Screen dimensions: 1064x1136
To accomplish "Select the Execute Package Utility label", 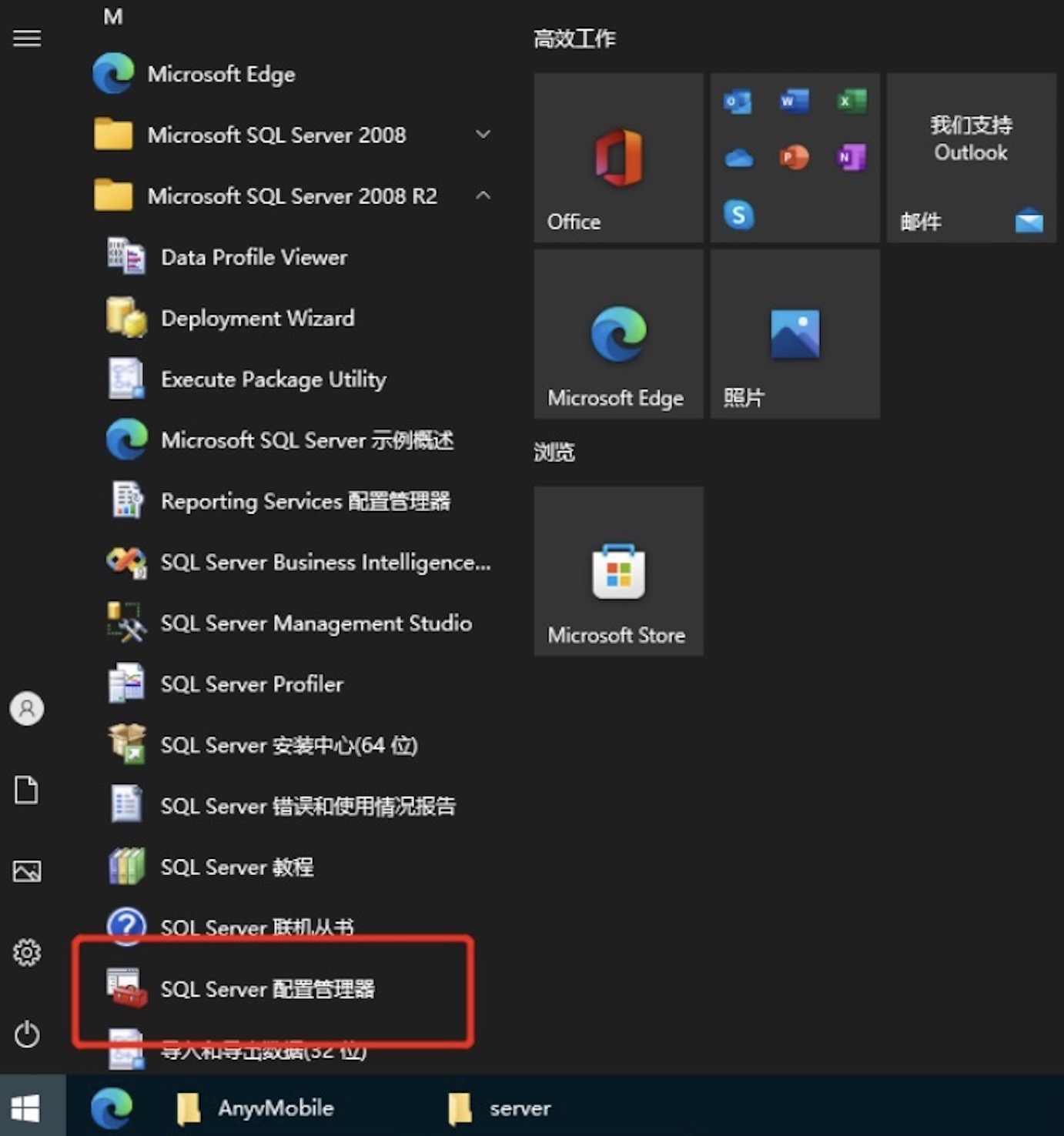I will (273, 379).
